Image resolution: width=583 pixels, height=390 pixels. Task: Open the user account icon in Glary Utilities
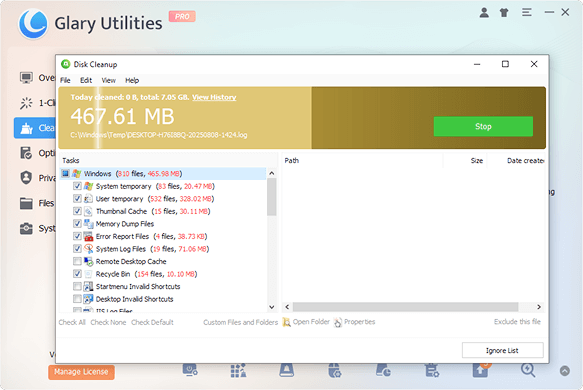[484, 13]
